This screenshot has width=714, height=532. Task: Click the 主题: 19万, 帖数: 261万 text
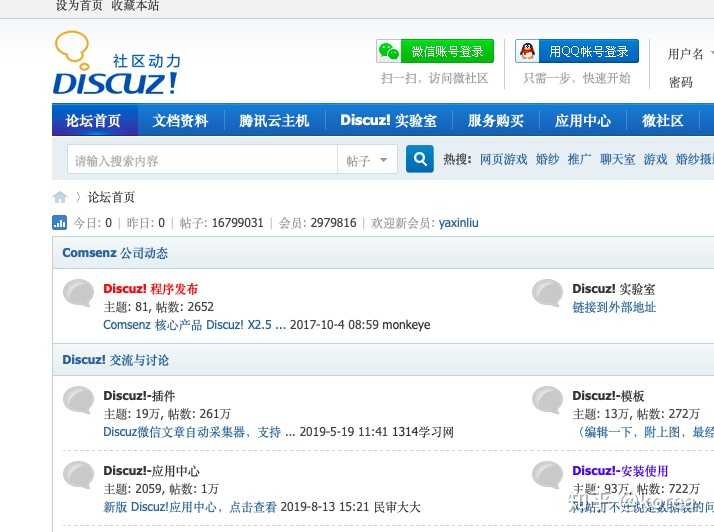[167, 414]
